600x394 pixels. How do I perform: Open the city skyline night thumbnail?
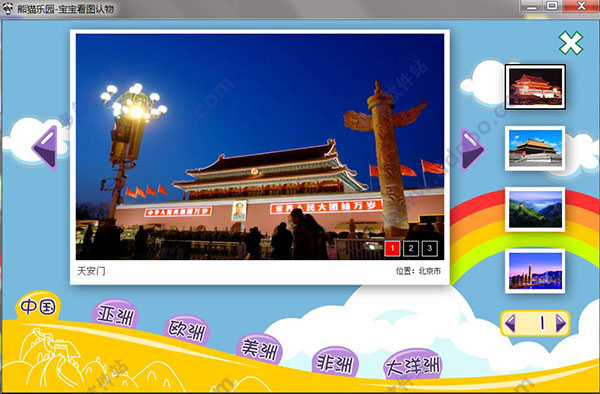(x=535, y=271)
